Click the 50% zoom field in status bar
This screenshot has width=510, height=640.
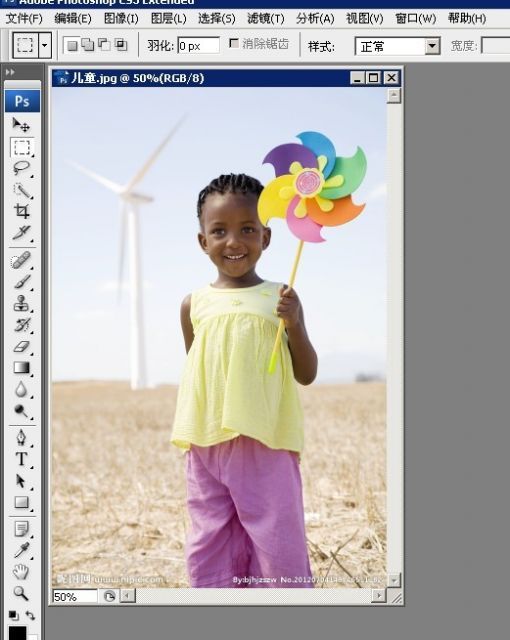[75, 597]
